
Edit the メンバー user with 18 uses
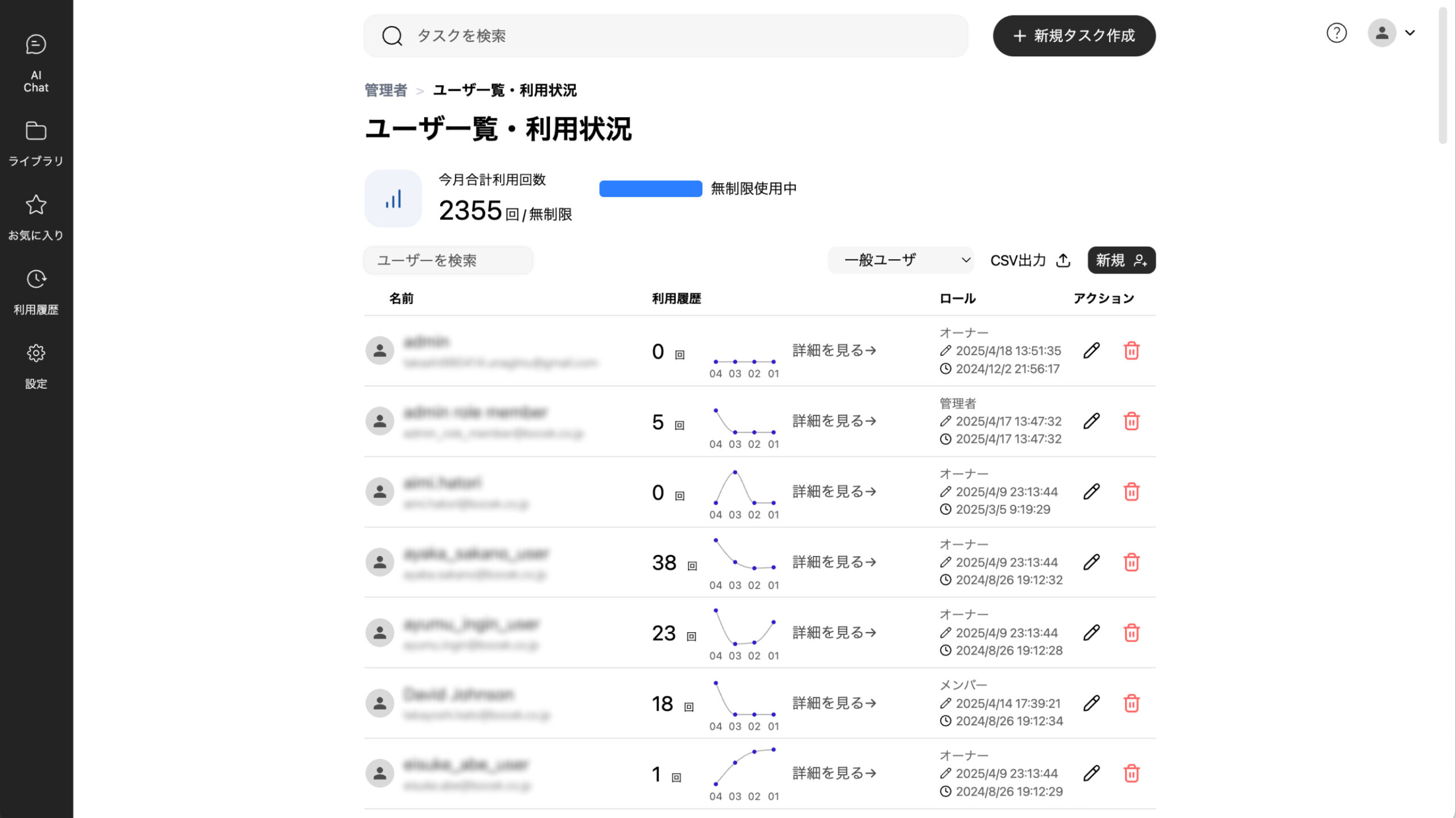(1091, 703)
